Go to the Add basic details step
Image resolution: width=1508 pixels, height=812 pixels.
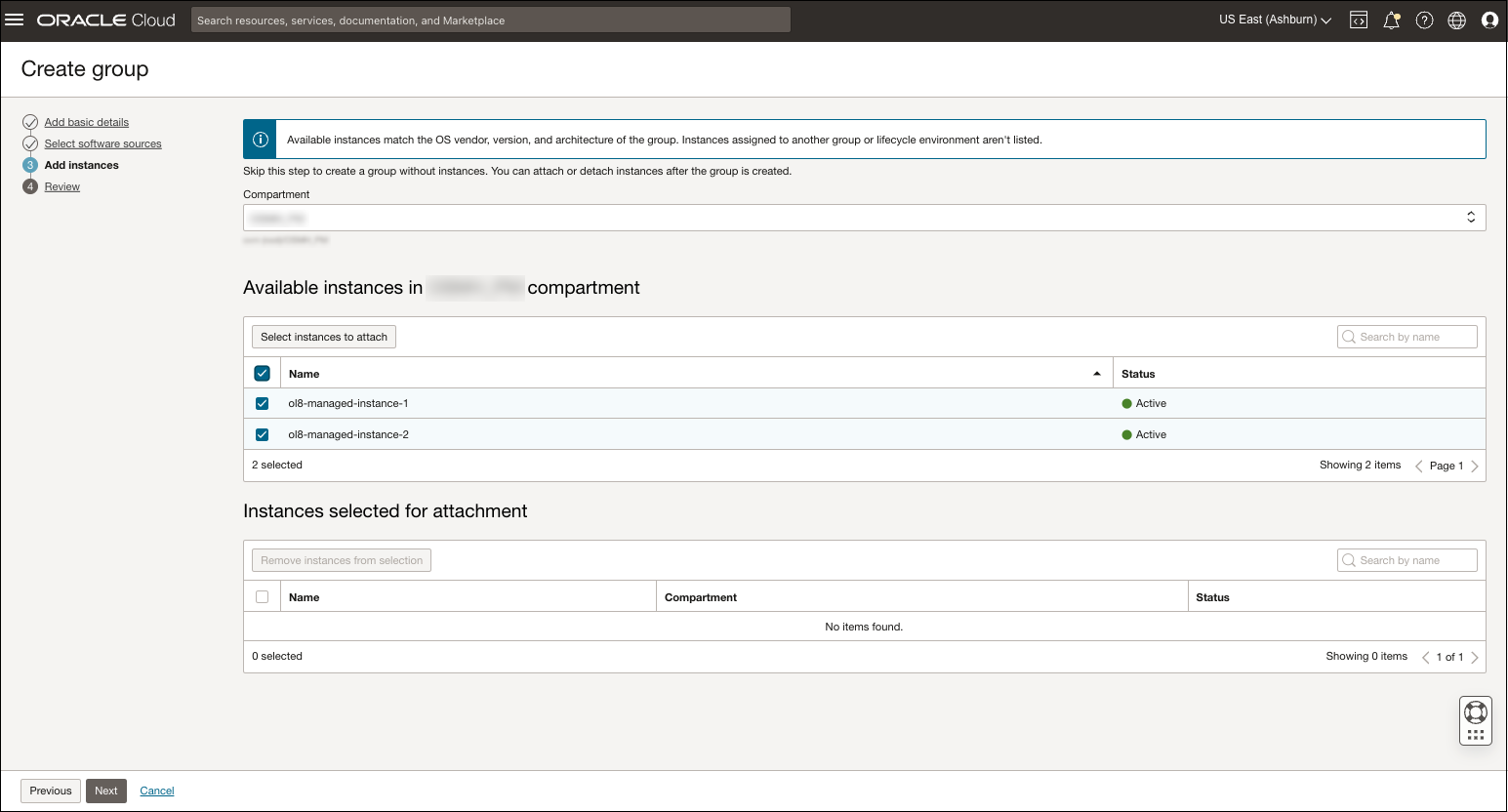(86, 122)
